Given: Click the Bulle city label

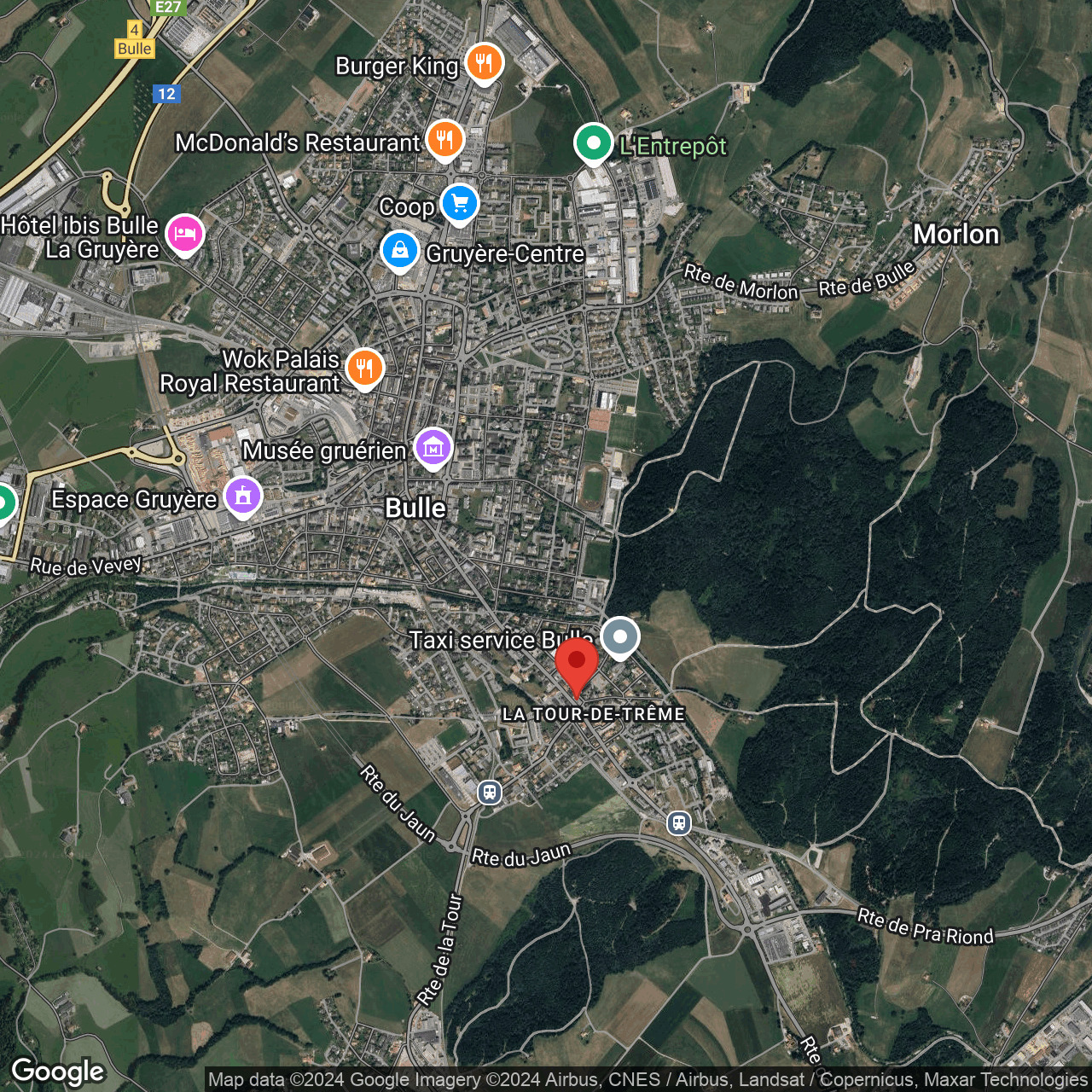Looking at the screenshot, I should (415, 508).
